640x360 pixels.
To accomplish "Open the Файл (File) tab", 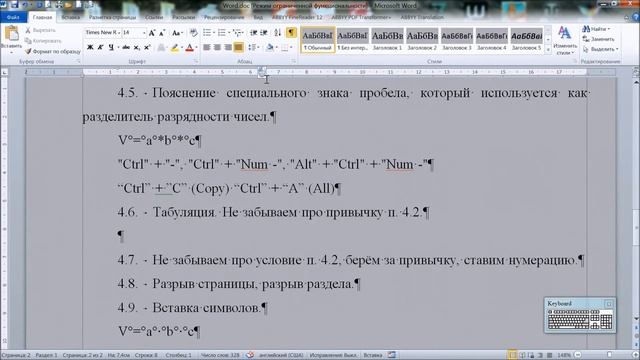I will coord(13,18).
